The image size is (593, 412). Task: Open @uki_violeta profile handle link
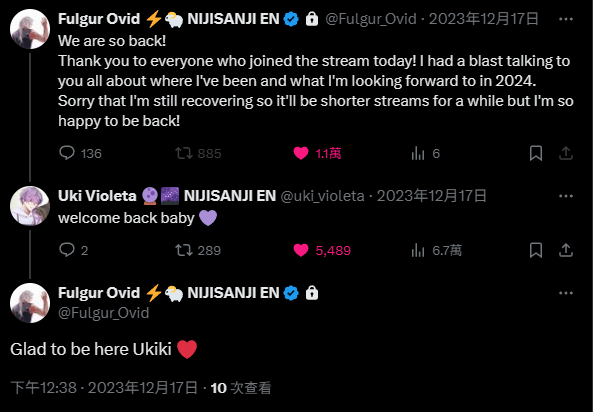coord(322,196)
